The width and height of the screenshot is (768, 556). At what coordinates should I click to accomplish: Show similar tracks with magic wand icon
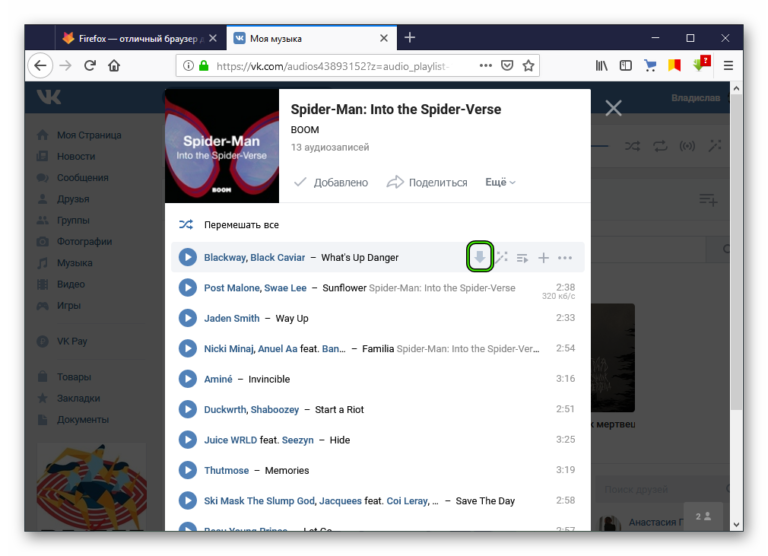click(x=502, y=257)
